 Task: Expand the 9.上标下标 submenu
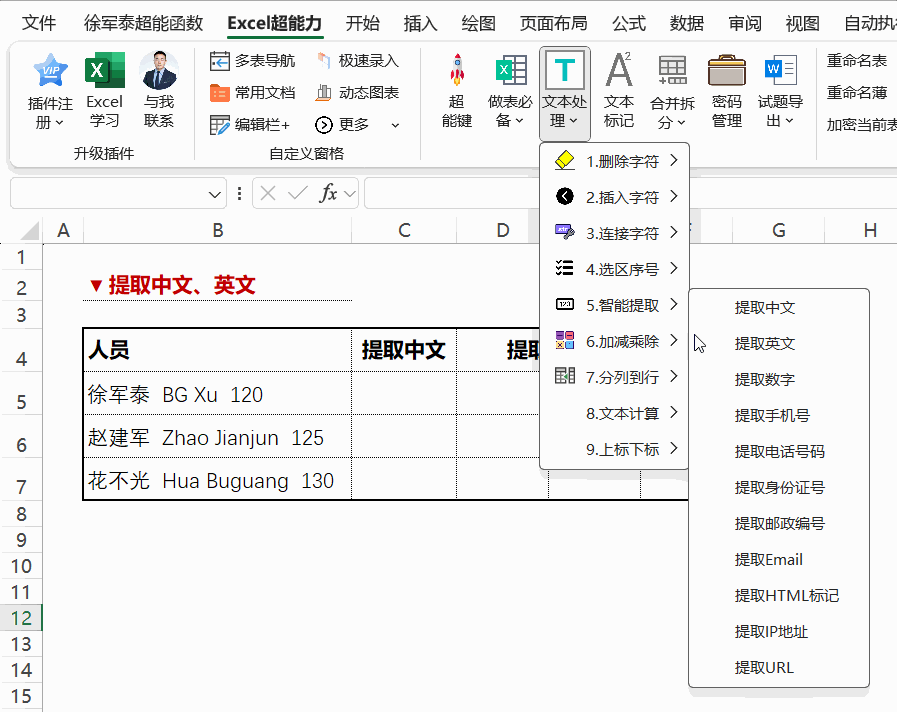point(674,448)
